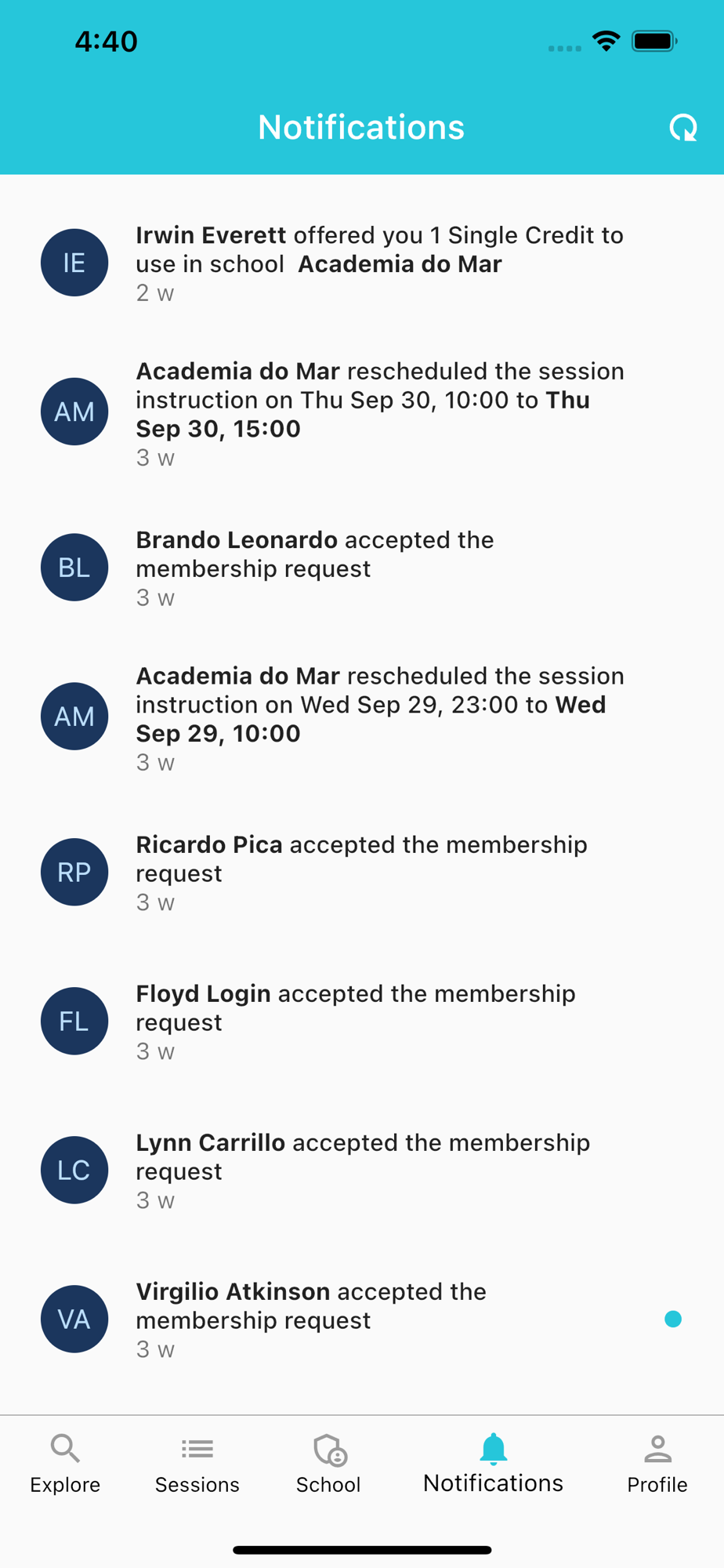
Task: Tap the BL avatar for Brando Leonardo
Action: [x=74, y=568]
